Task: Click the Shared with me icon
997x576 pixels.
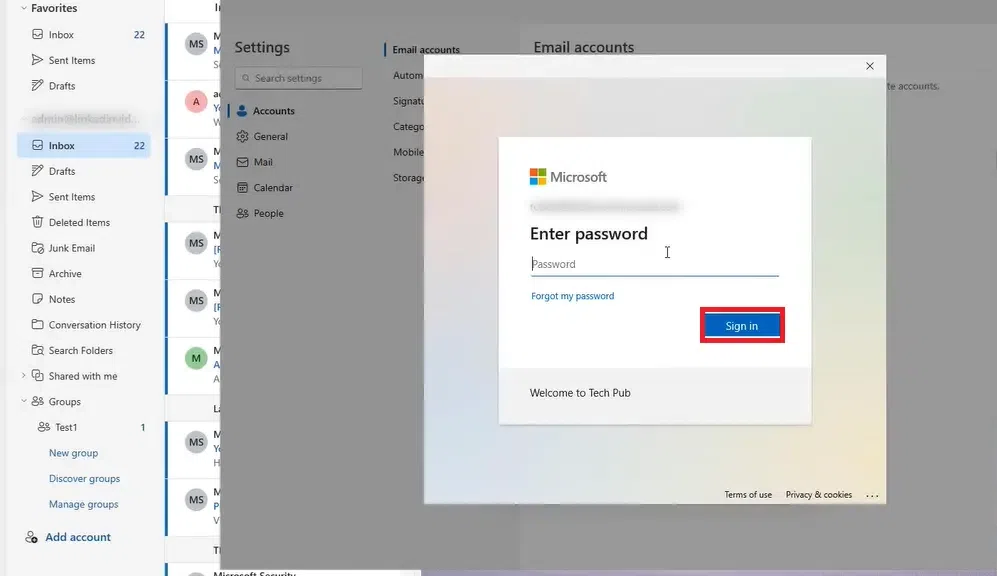Action: (38, 376)
